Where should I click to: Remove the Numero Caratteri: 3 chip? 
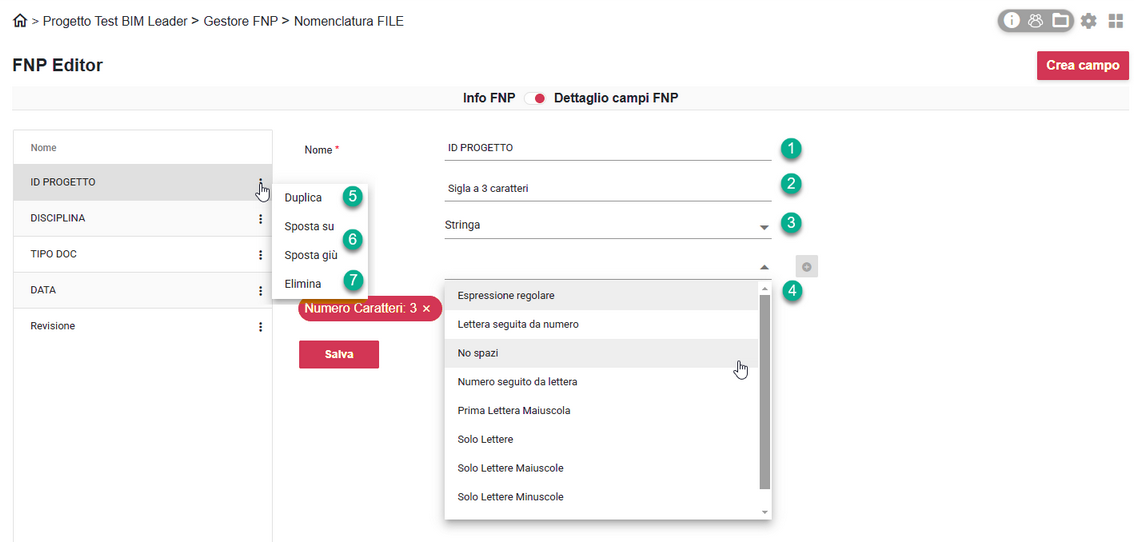426,309
